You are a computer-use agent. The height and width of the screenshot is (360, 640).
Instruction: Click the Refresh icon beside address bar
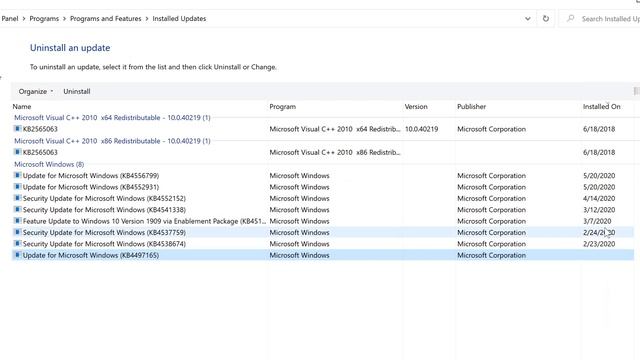546,18
